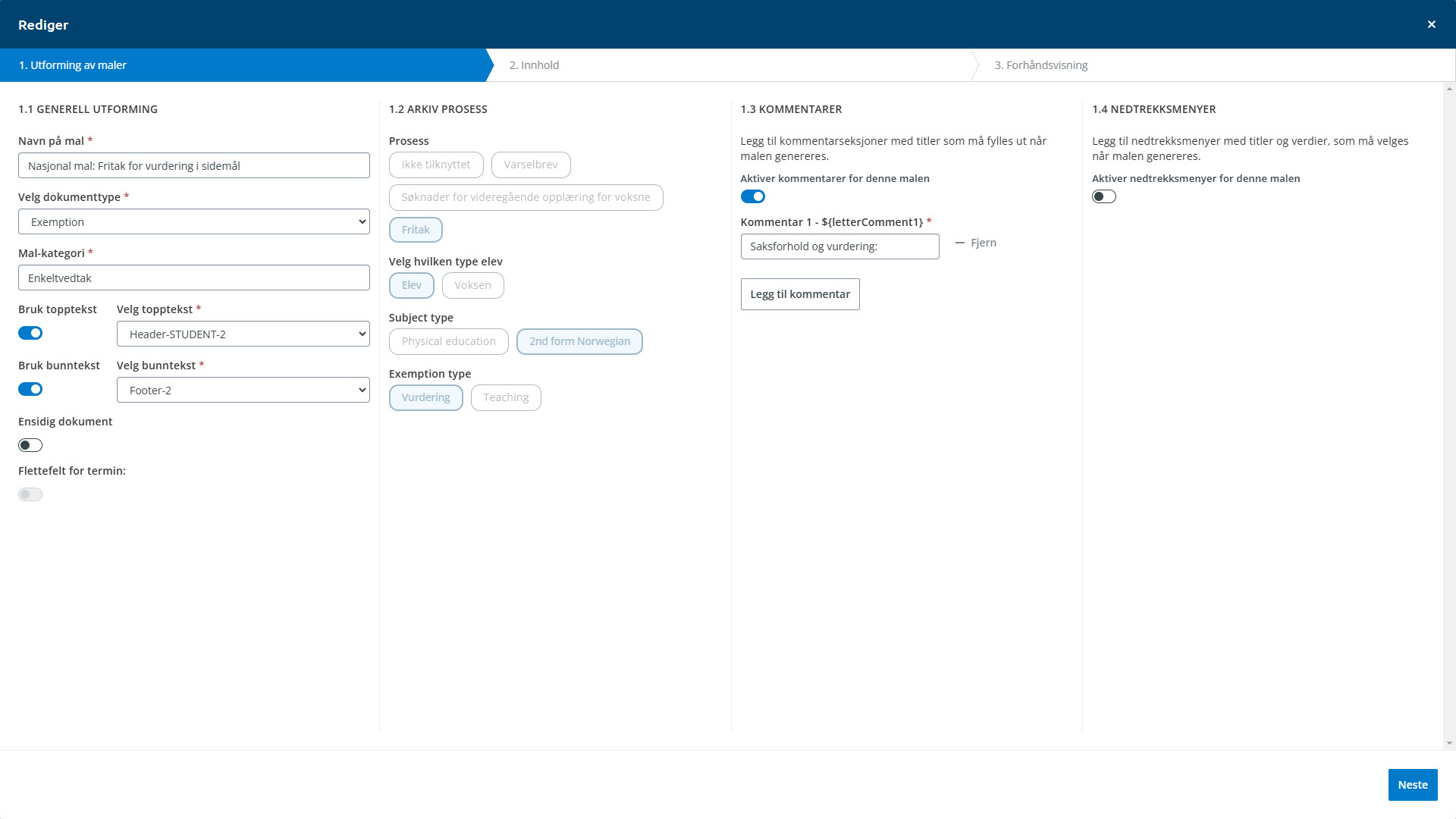Select the Varselbrev process chip
The image size is (1456, 819).
pos(530,165)
